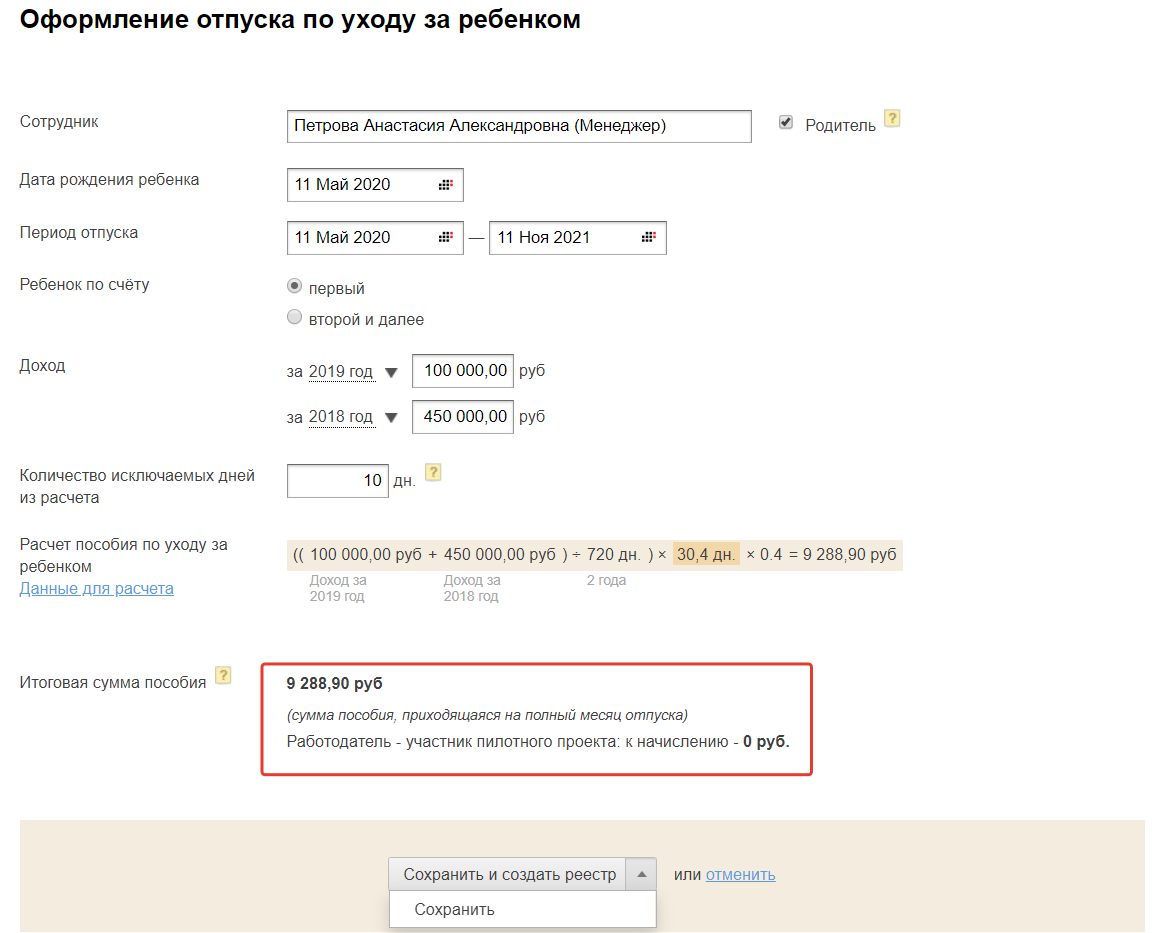Screen dimensions: 1159x933
Task: Click the 'отменить' link
Action: [x=740, y=875]
